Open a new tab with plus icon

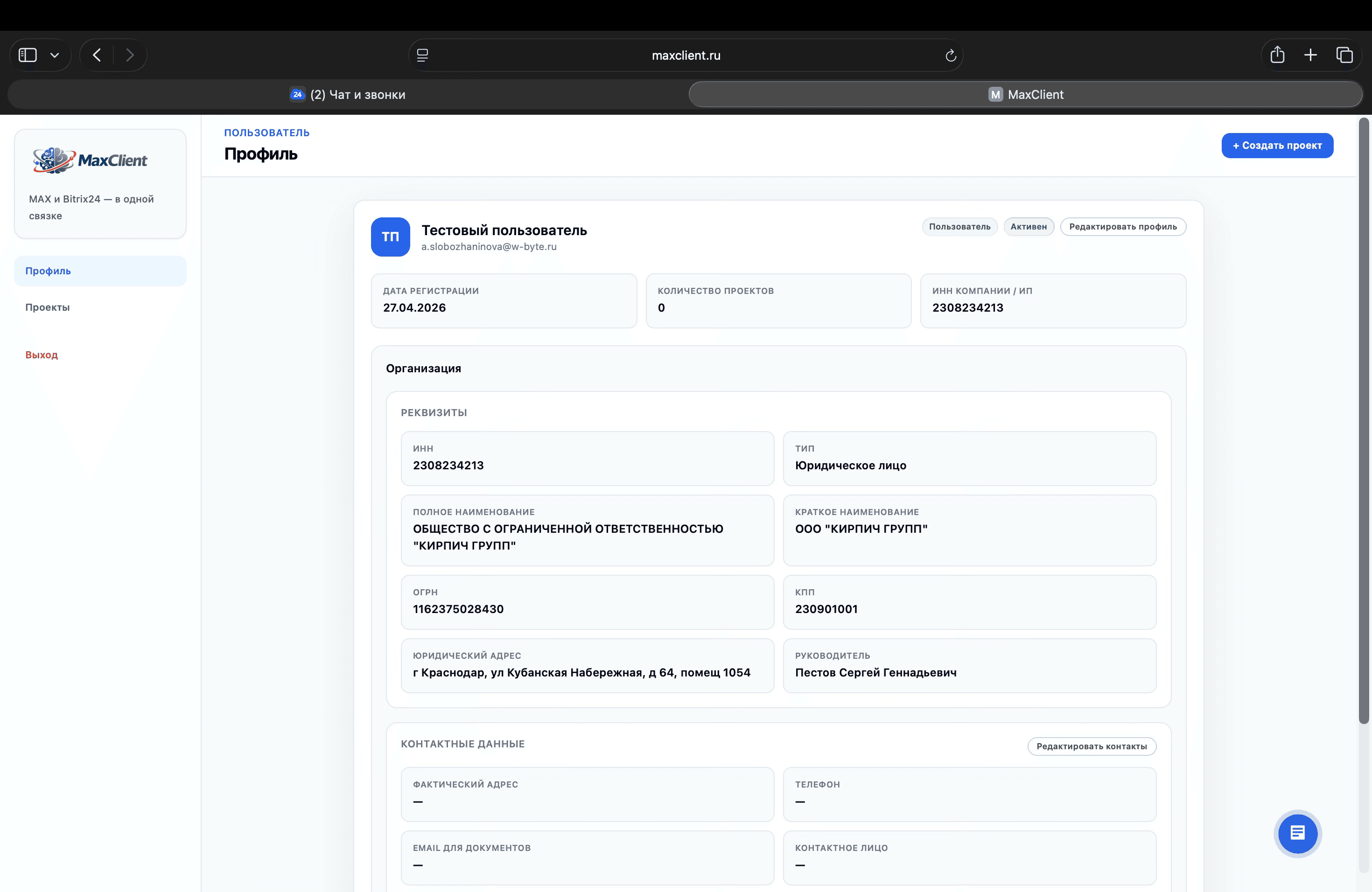coord(1310,56)
